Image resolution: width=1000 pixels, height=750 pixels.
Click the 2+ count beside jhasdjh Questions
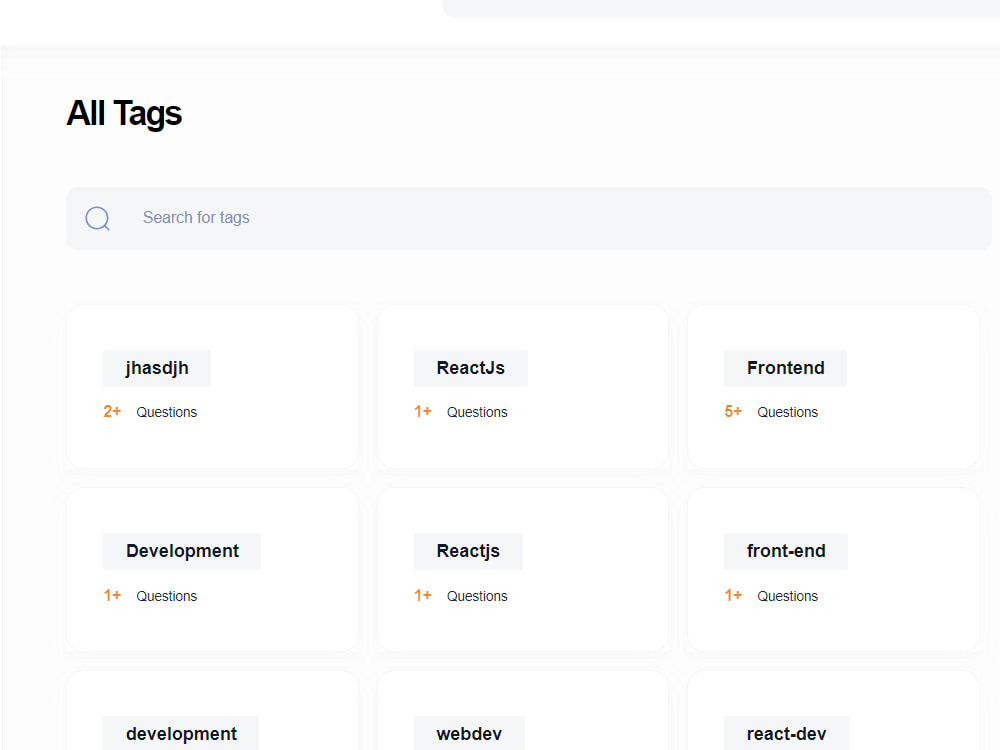click(x=111, y=411)
